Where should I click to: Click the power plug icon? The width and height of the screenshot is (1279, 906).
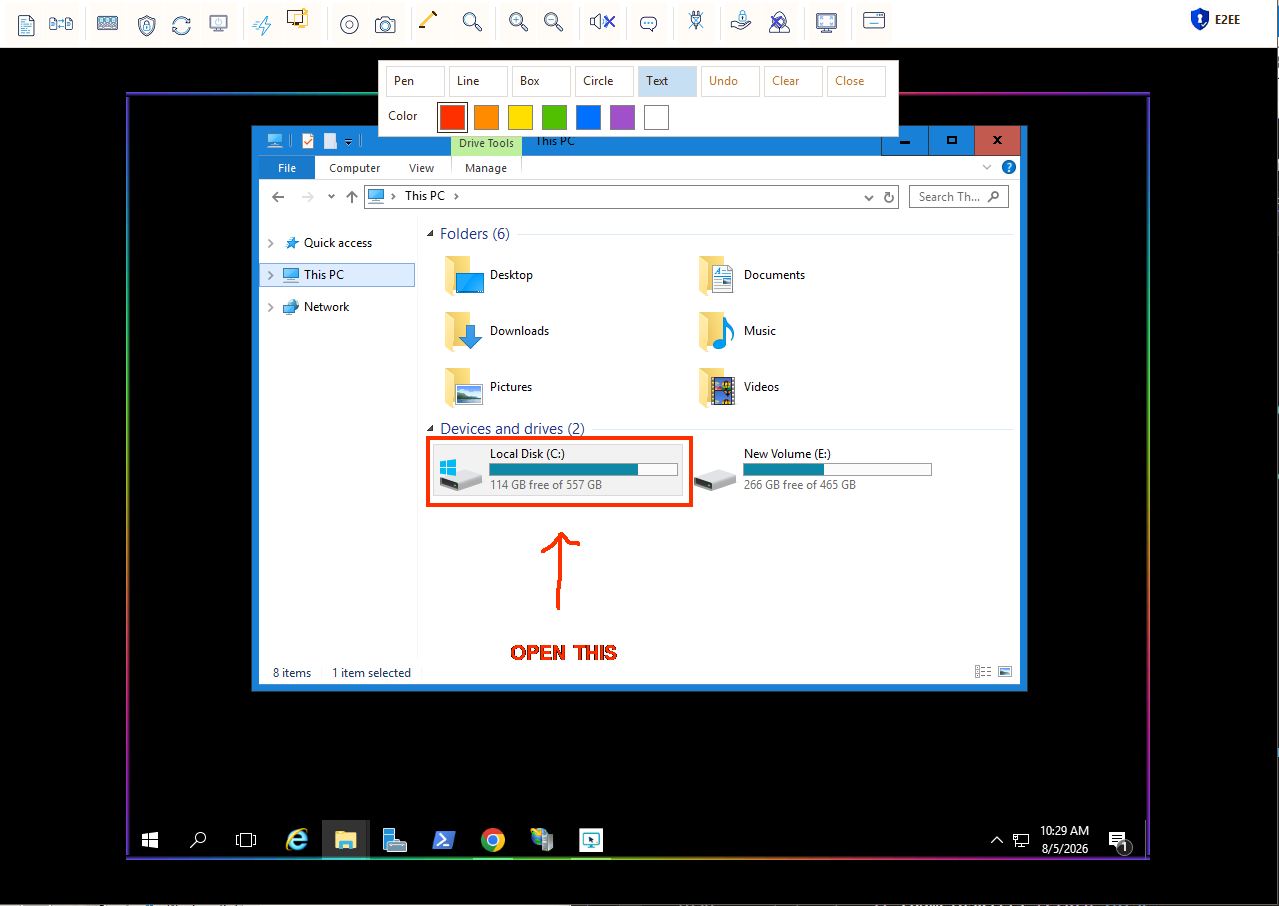point(698,21)
